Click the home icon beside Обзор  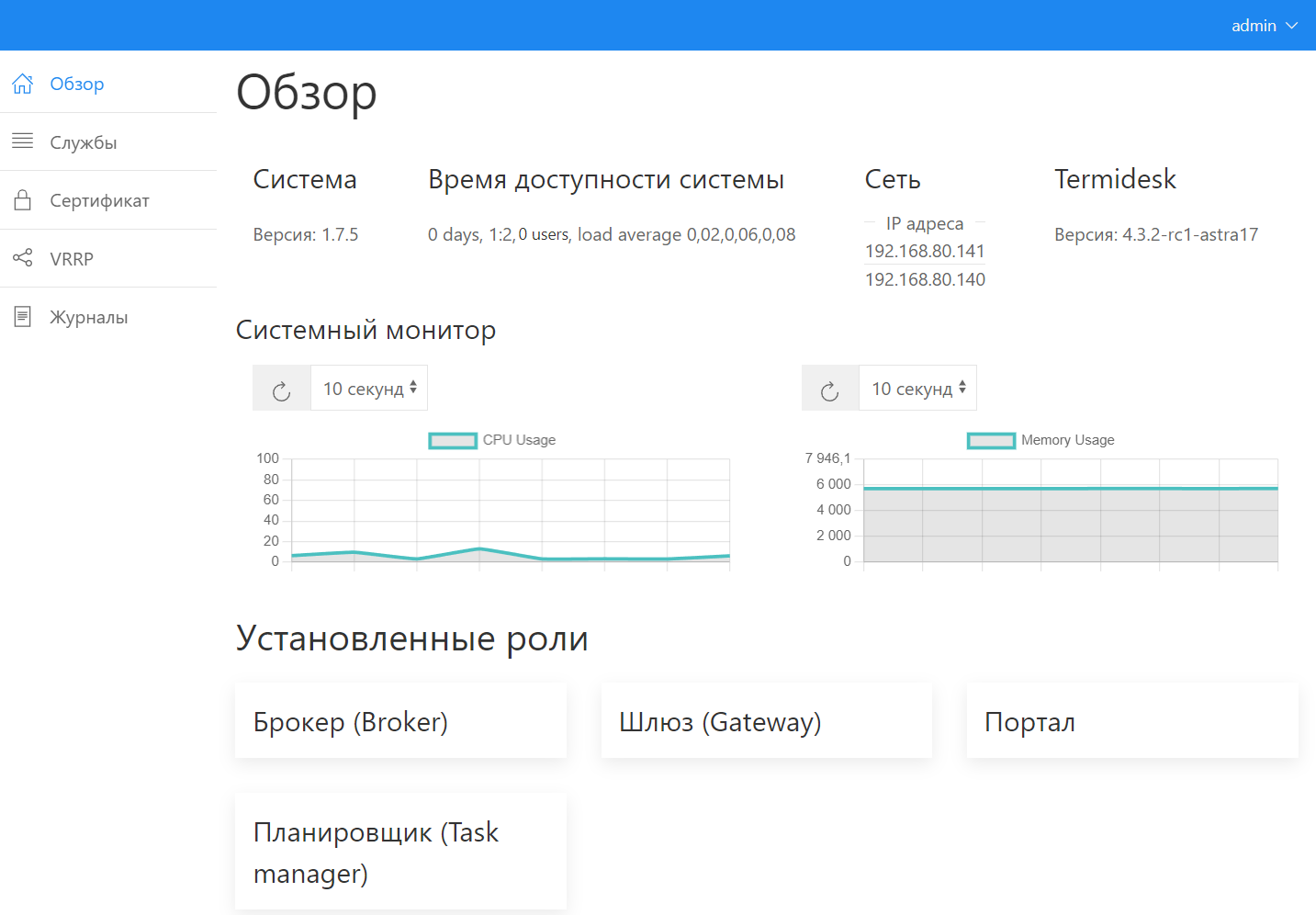tap(23, 84)
